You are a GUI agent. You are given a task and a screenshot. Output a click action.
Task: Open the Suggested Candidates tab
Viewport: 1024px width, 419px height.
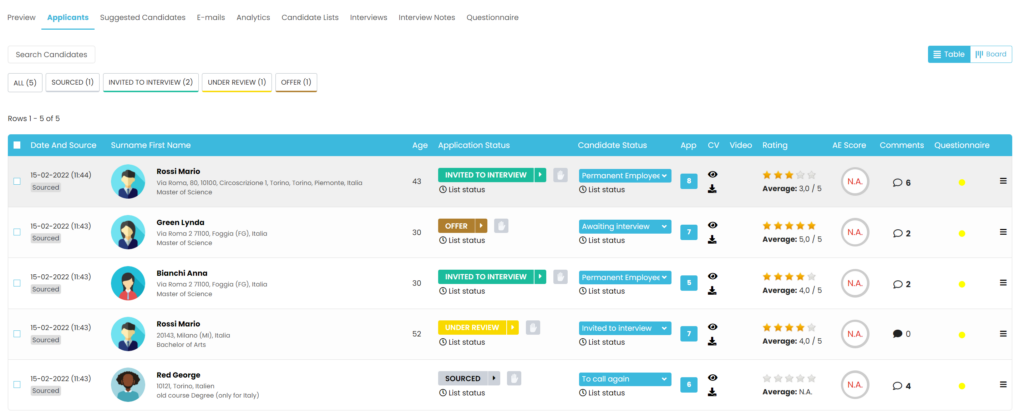pyautogui.click(x=142, y=18)
